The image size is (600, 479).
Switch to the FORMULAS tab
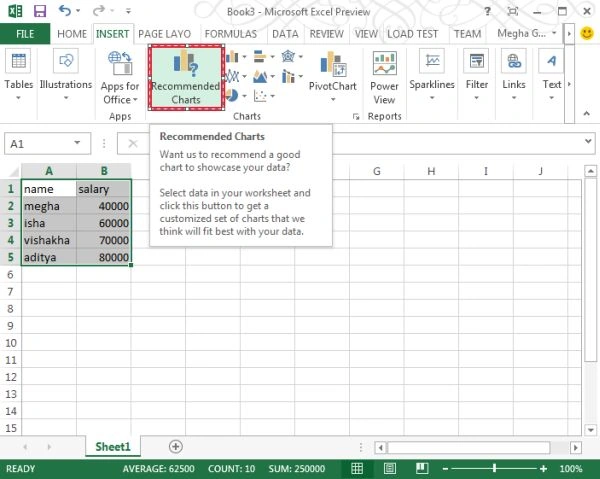pos(231,34)
